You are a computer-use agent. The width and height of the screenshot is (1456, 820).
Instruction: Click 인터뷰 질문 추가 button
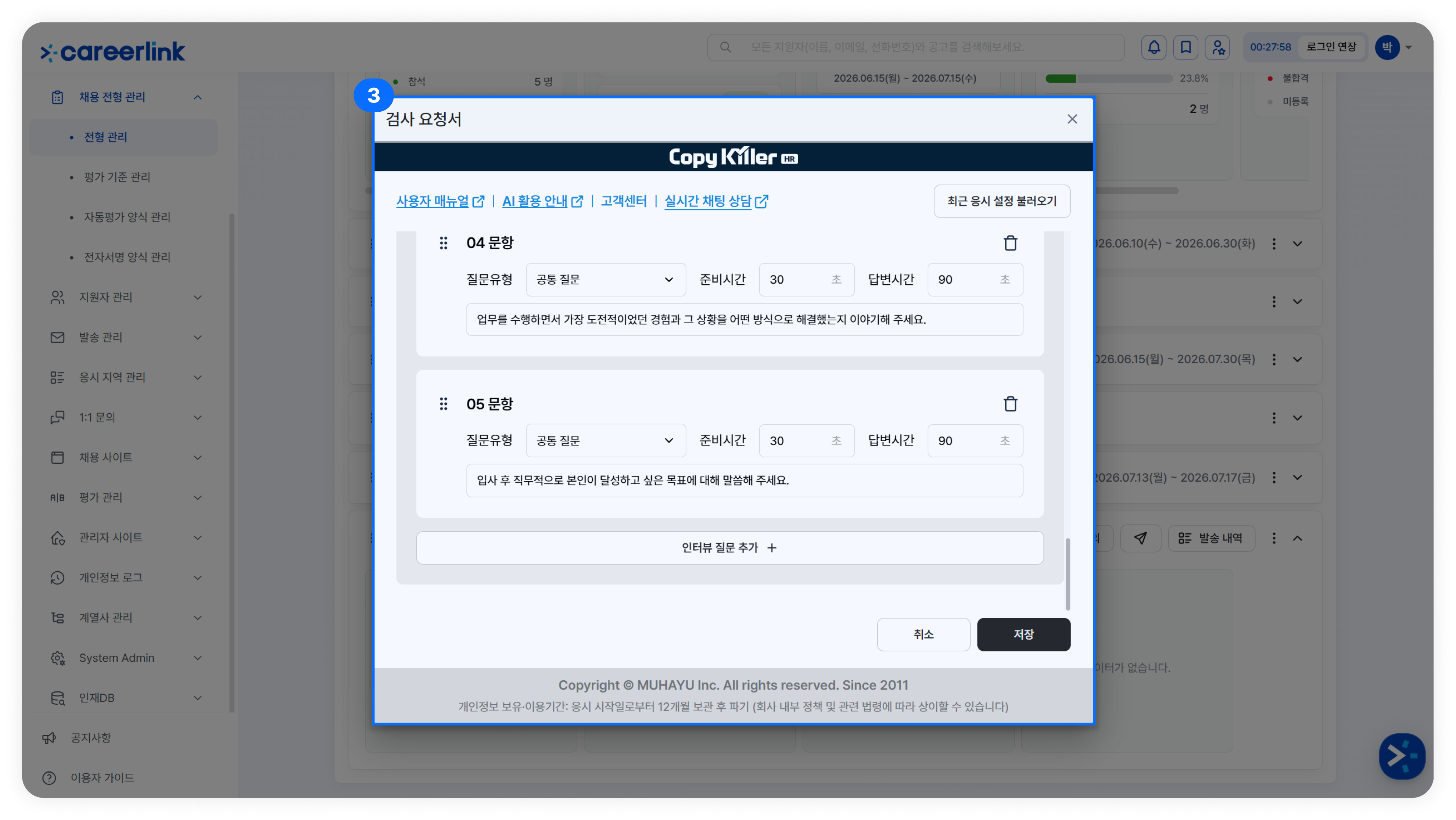click(x=730, y=548)
